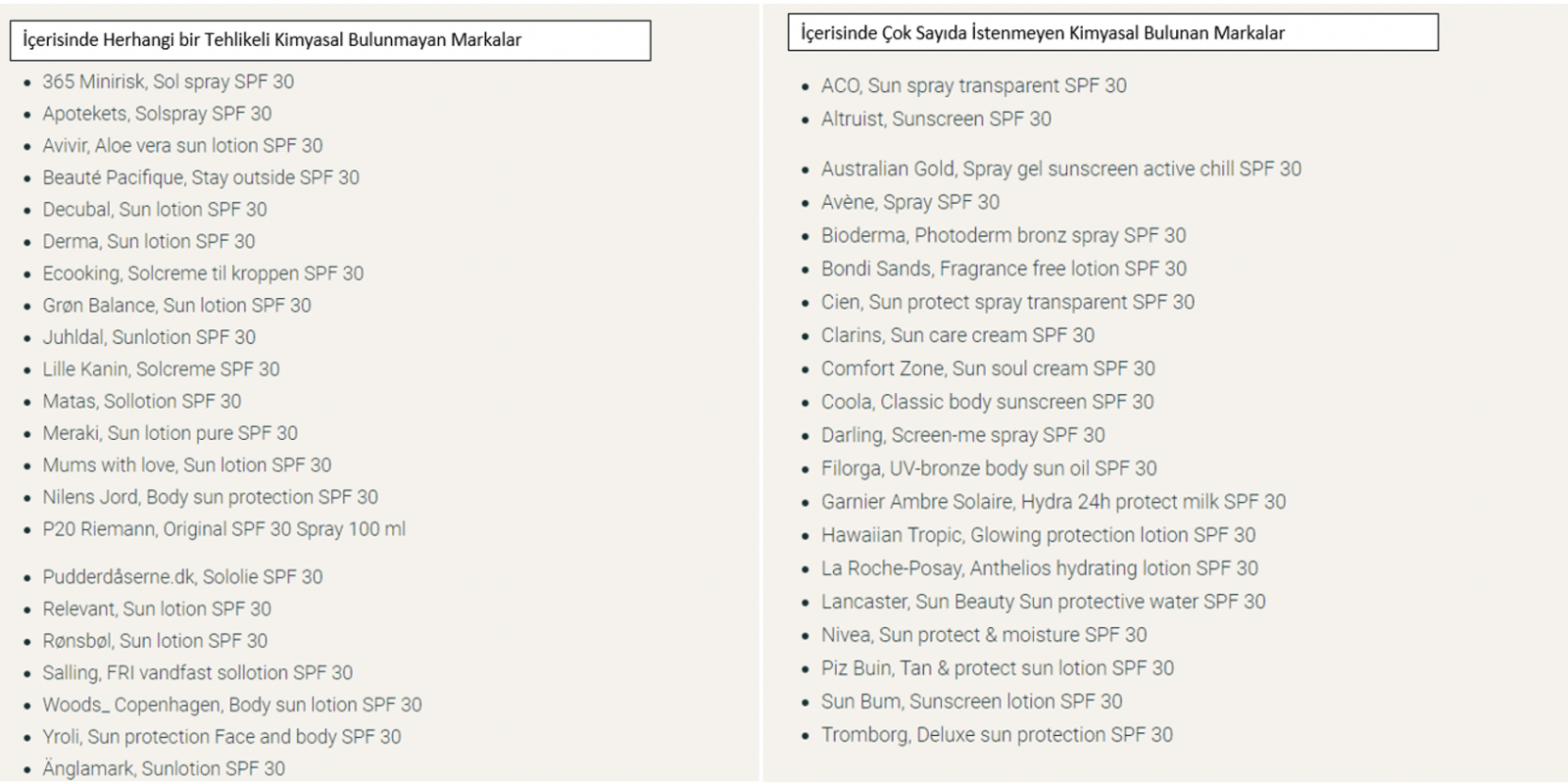
Task: Click the Woods_ Copenhagen Body sun lotion entry
Action: (232, 705)
